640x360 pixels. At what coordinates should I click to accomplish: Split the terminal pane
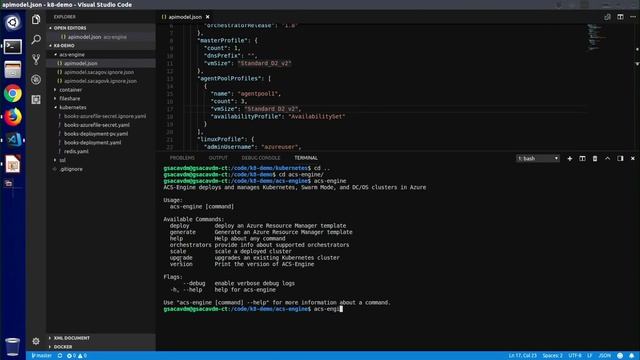point(582,158)
